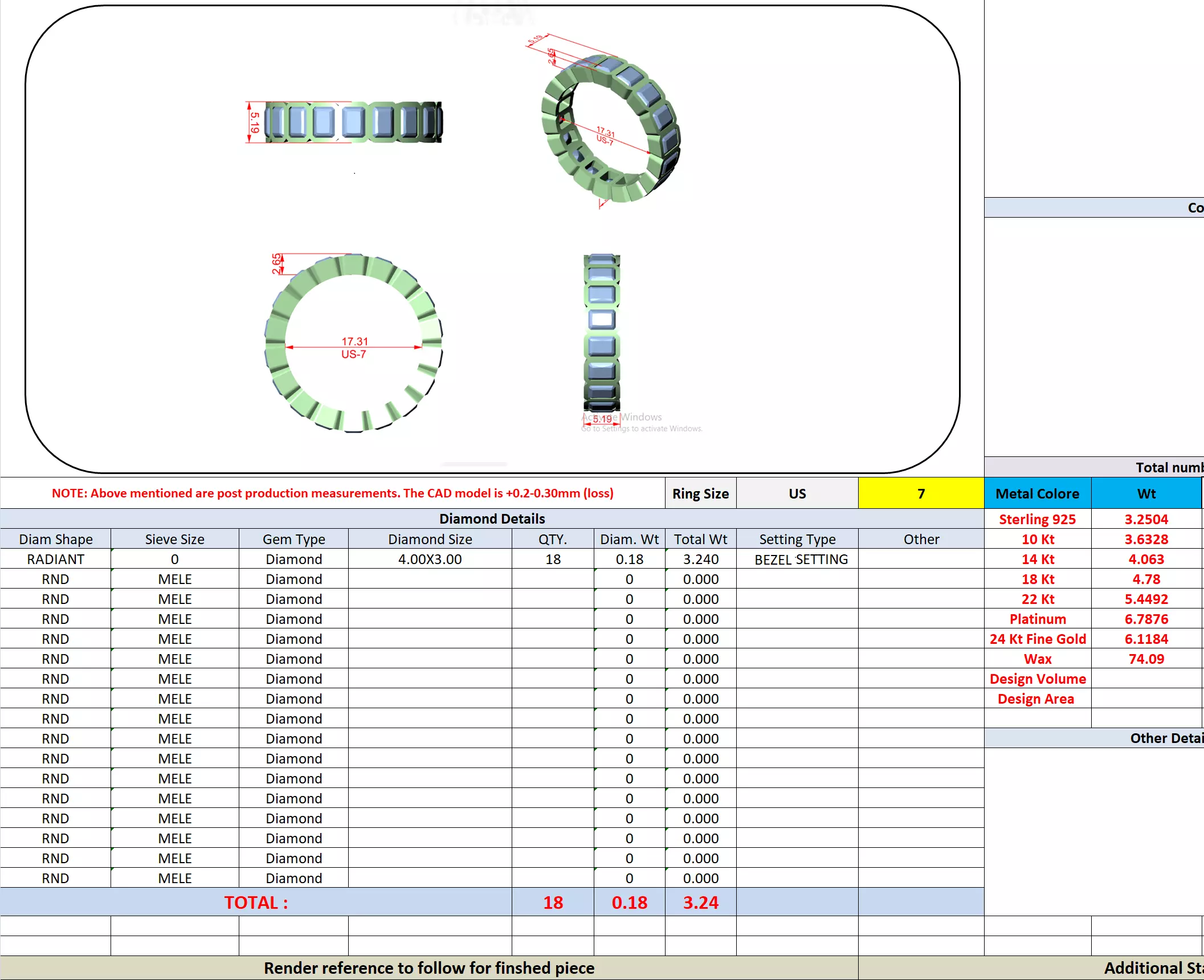1204x980 pixels.
Task: Select the QTY. column header
Action: pos(552,539)
